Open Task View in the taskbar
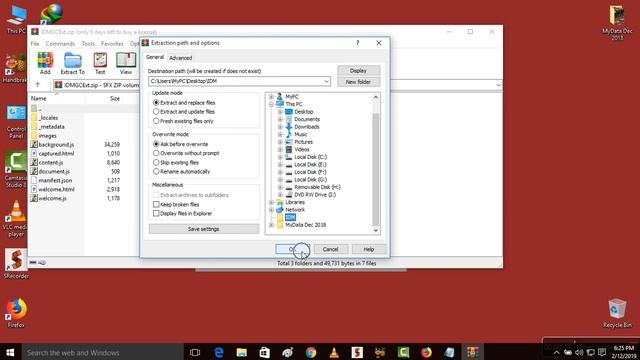Viewport: 640px width, 360px height. [195, 352]
